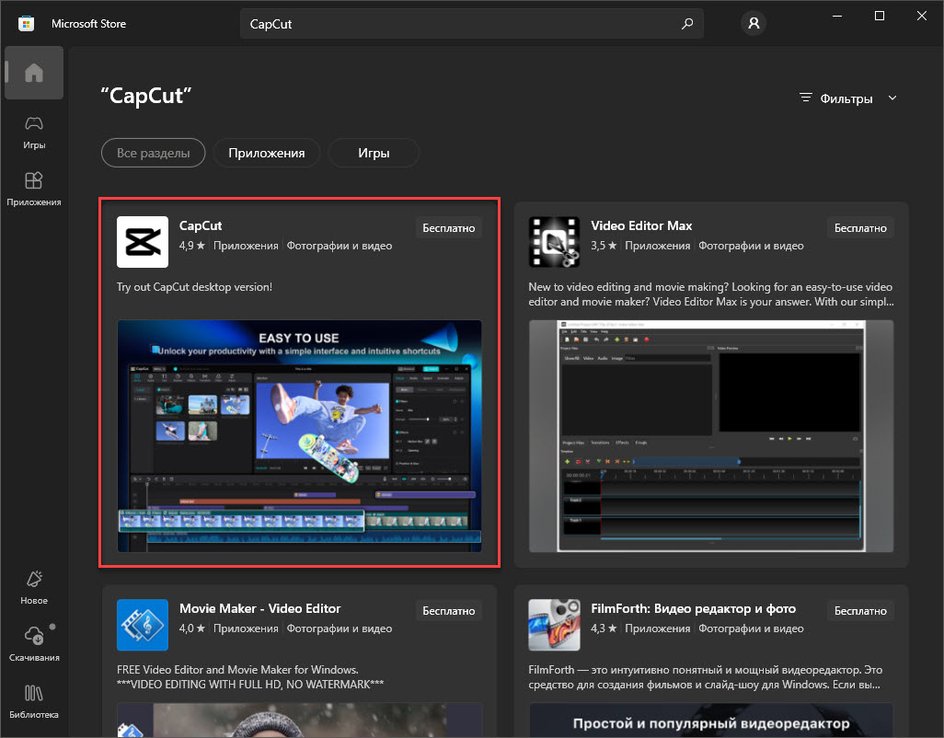Open Скачивания in the sidebar
This screenshot has height=738, width=944.
(x=34, y=645)
